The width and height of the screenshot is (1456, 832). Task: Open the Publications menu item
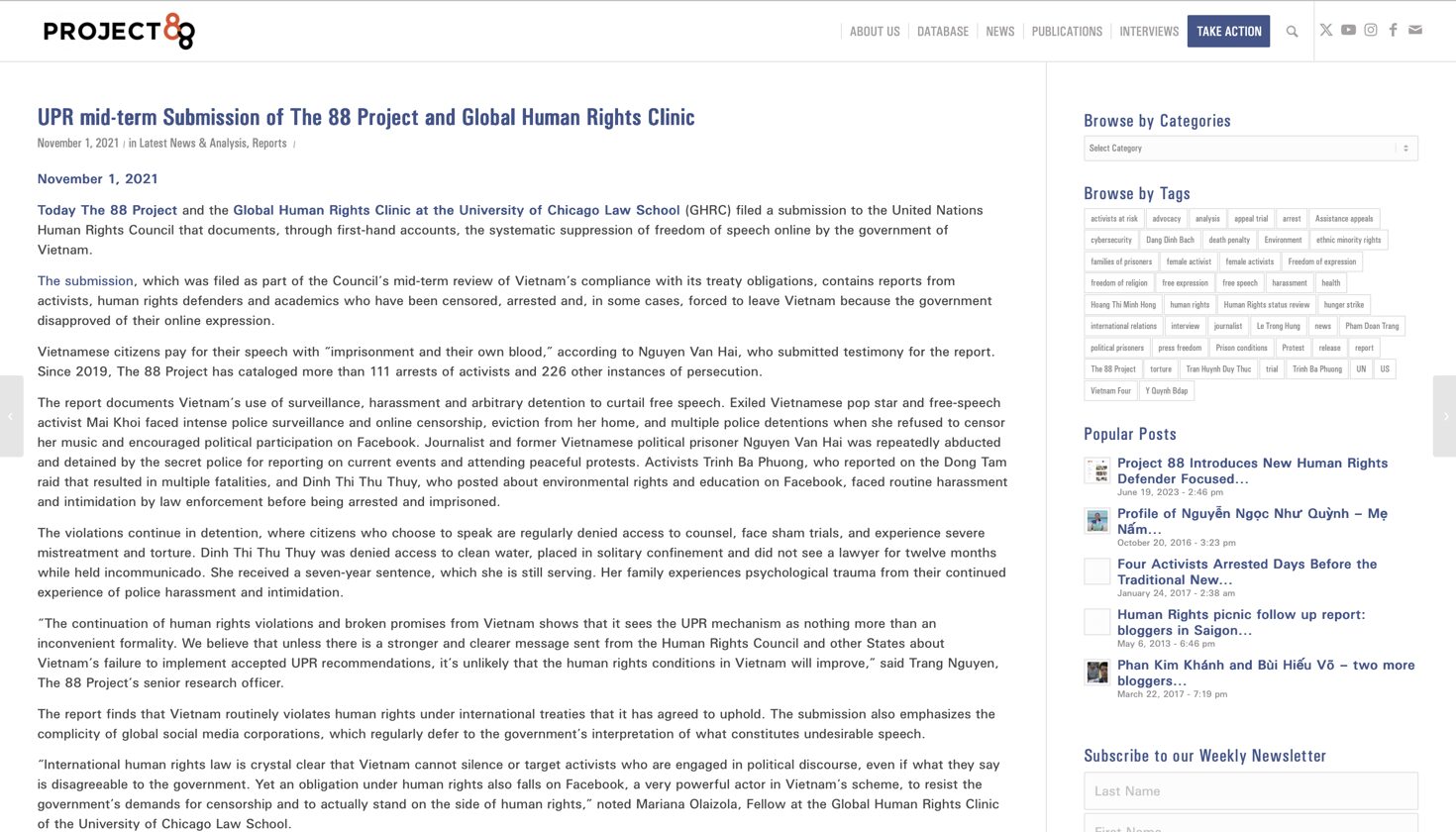click(x=1066, y=32)
